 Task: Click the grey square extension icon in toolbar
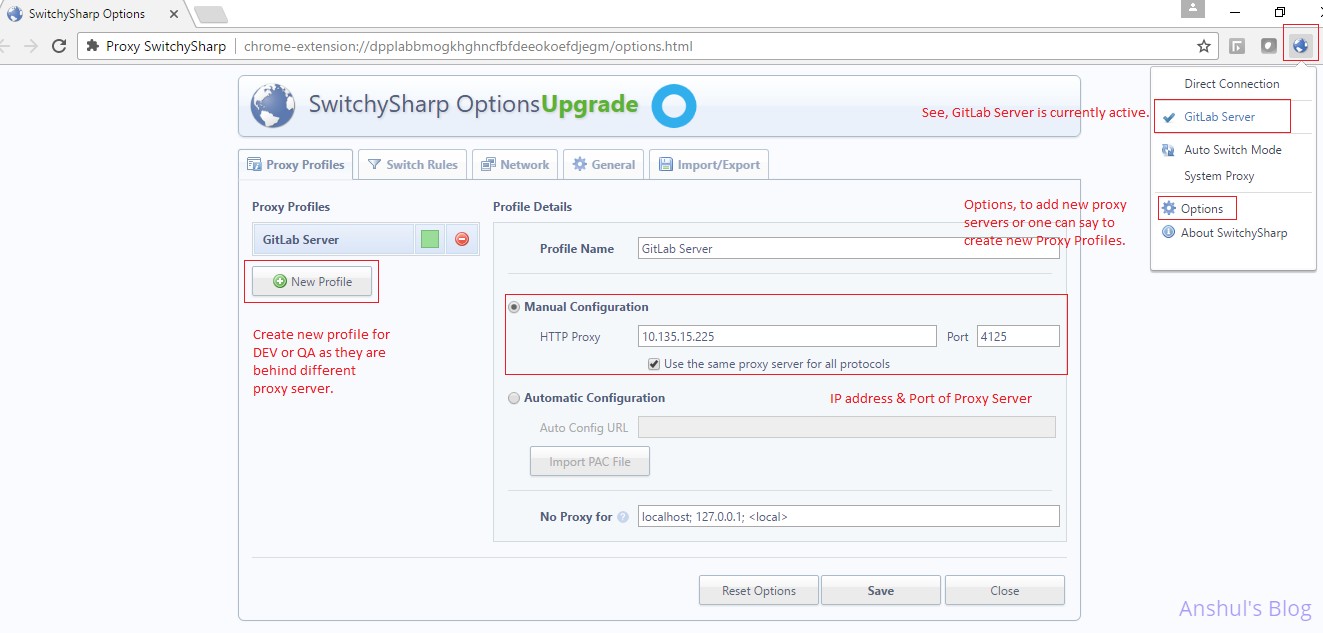pyautogui.click(x=1237, y=46)
